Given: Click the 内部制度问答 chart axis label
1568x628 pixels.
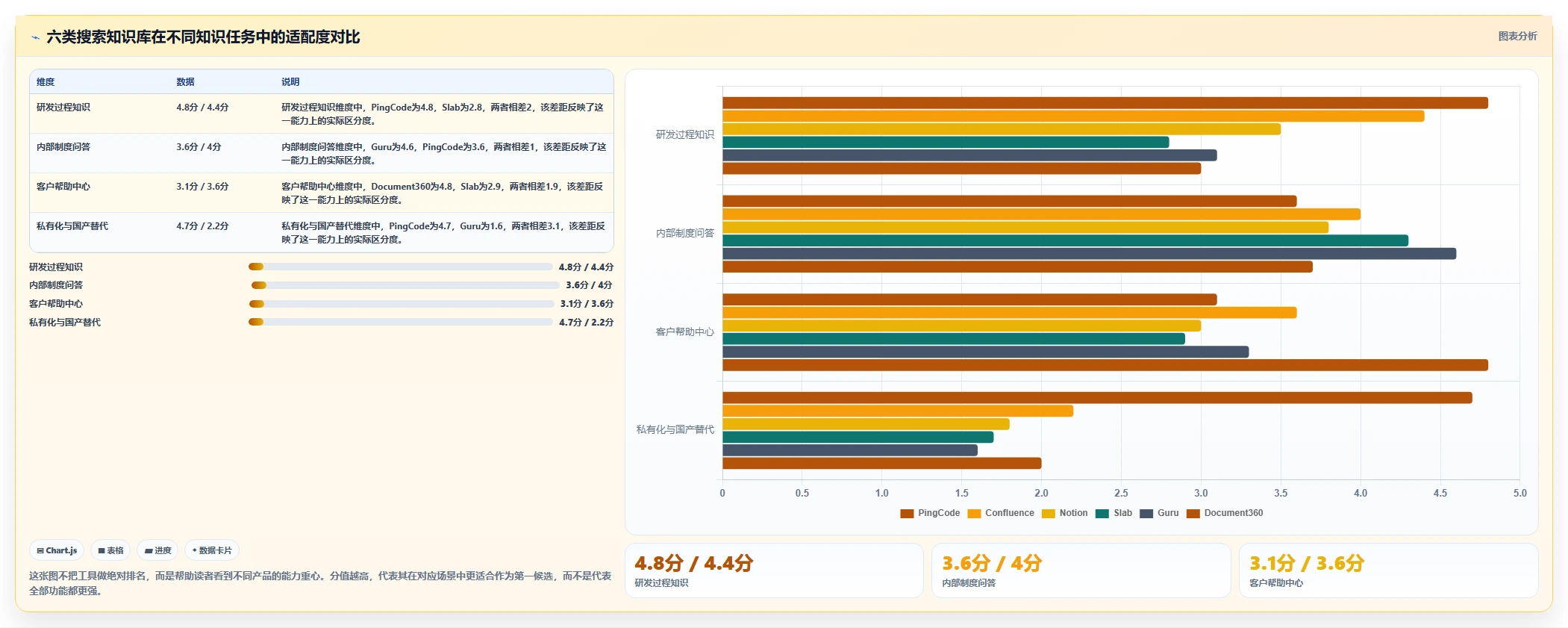Looking at the screenshot, I should pos(685,234).
